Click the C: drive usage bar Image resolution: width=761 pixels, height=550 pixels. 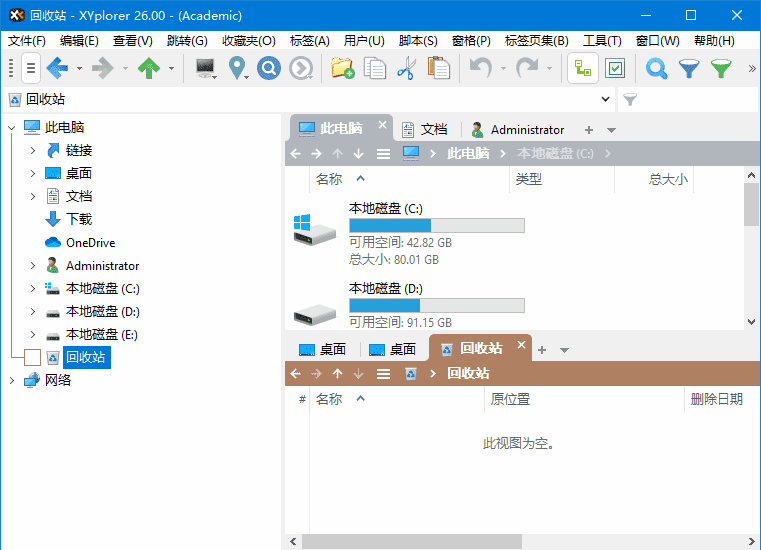[437, 225]
